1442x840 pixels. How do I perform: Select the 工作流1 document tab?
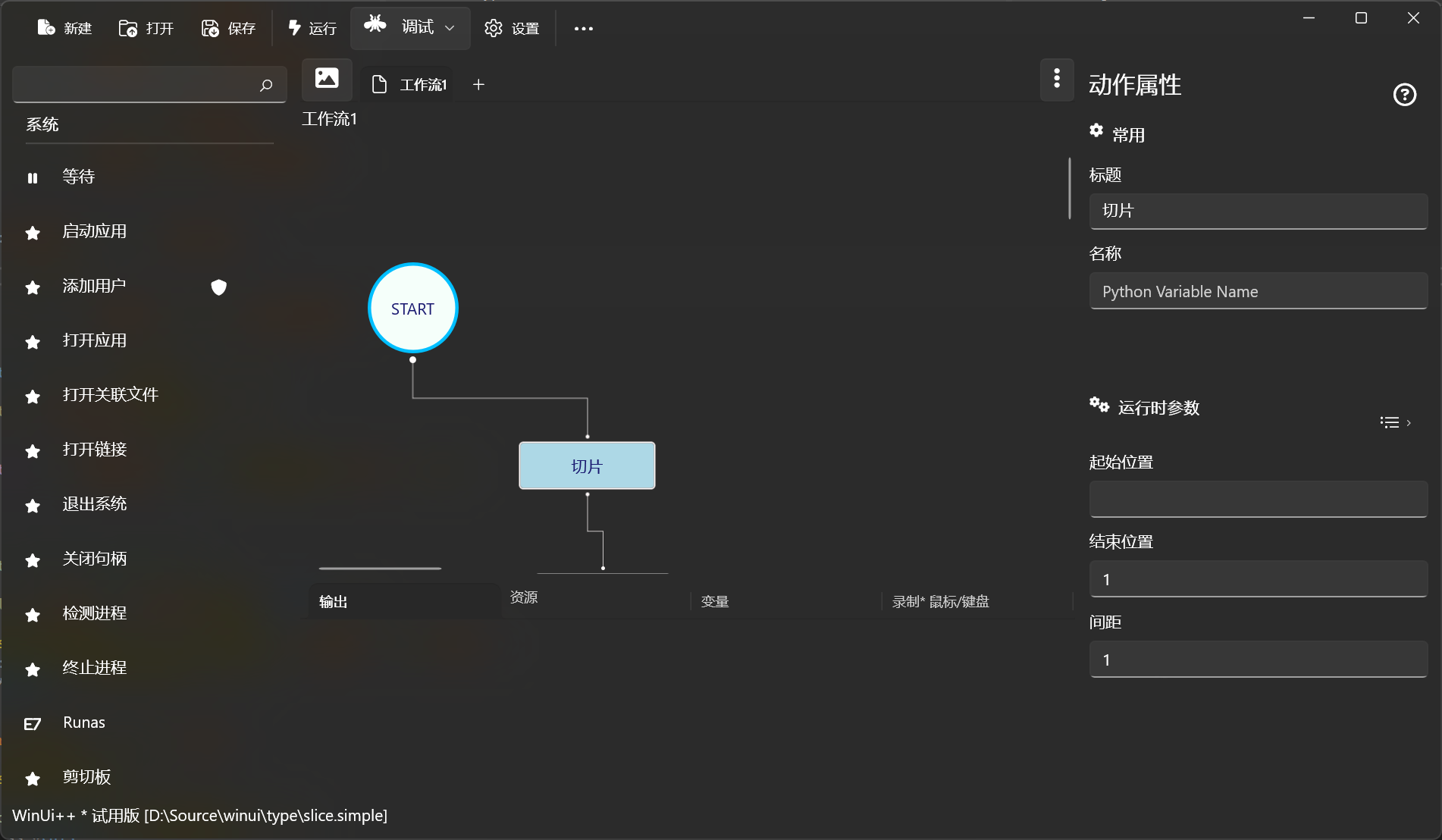410,84
